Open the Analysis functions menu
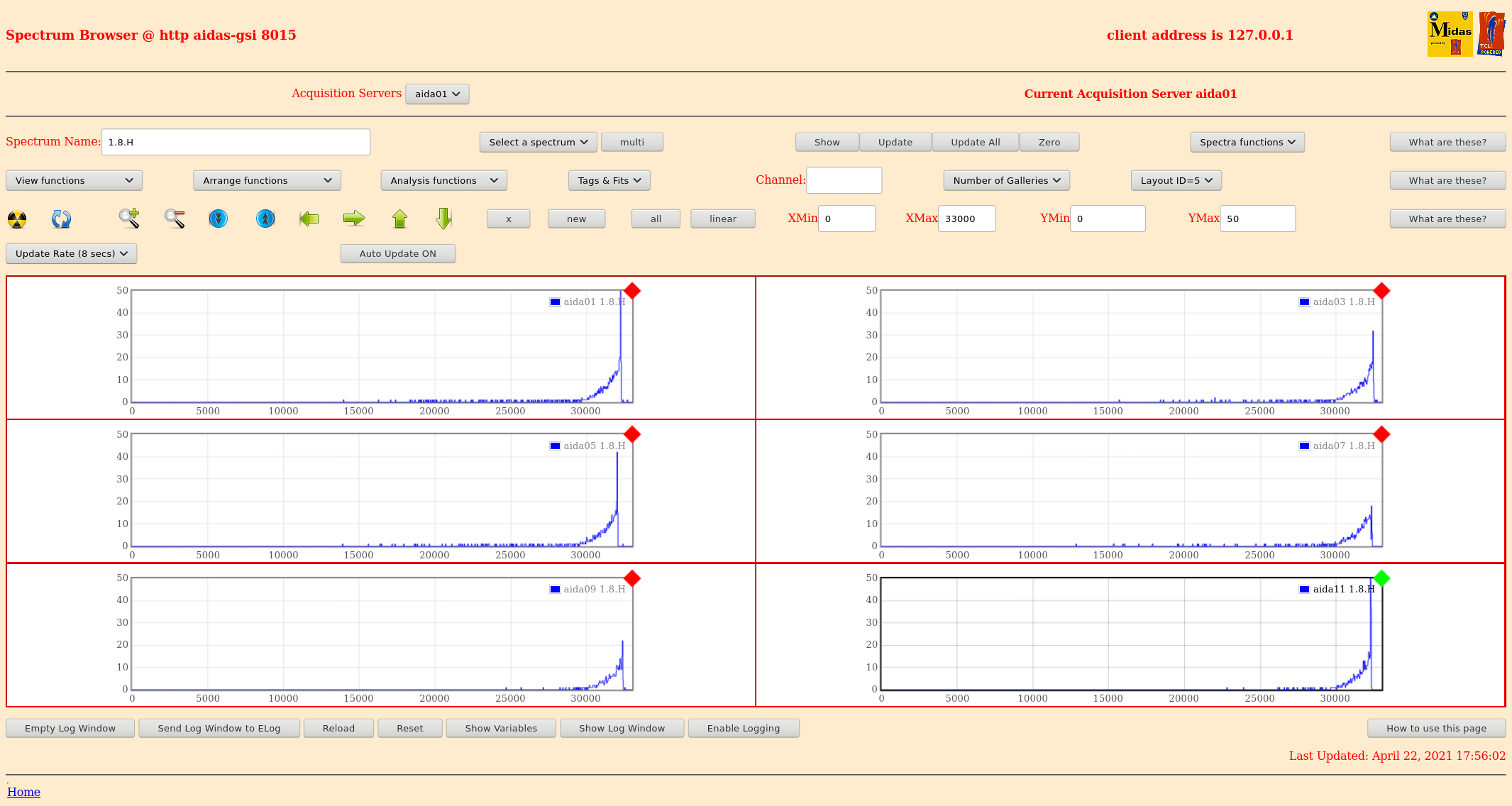 tap(443, 181)
